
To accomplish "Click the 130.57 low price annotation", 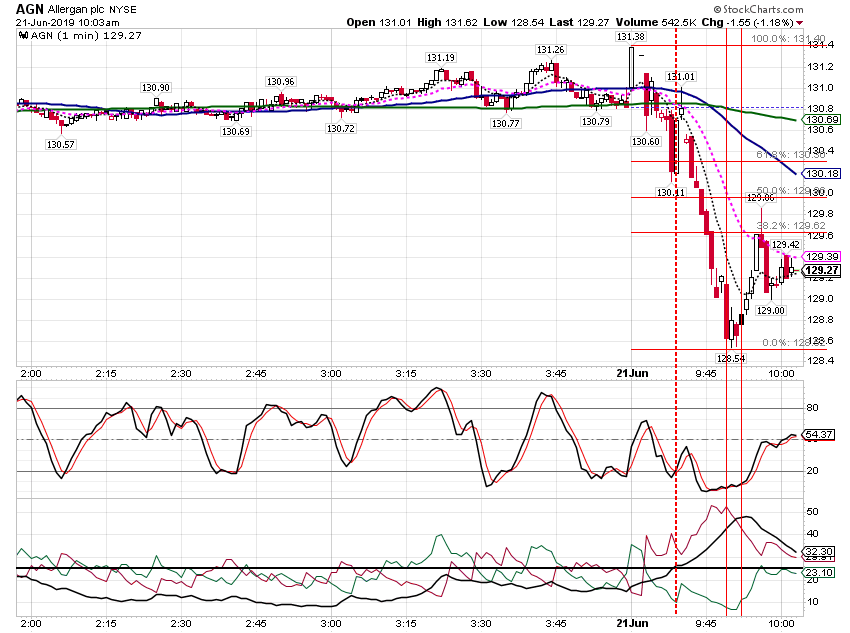I will point(61,145).
